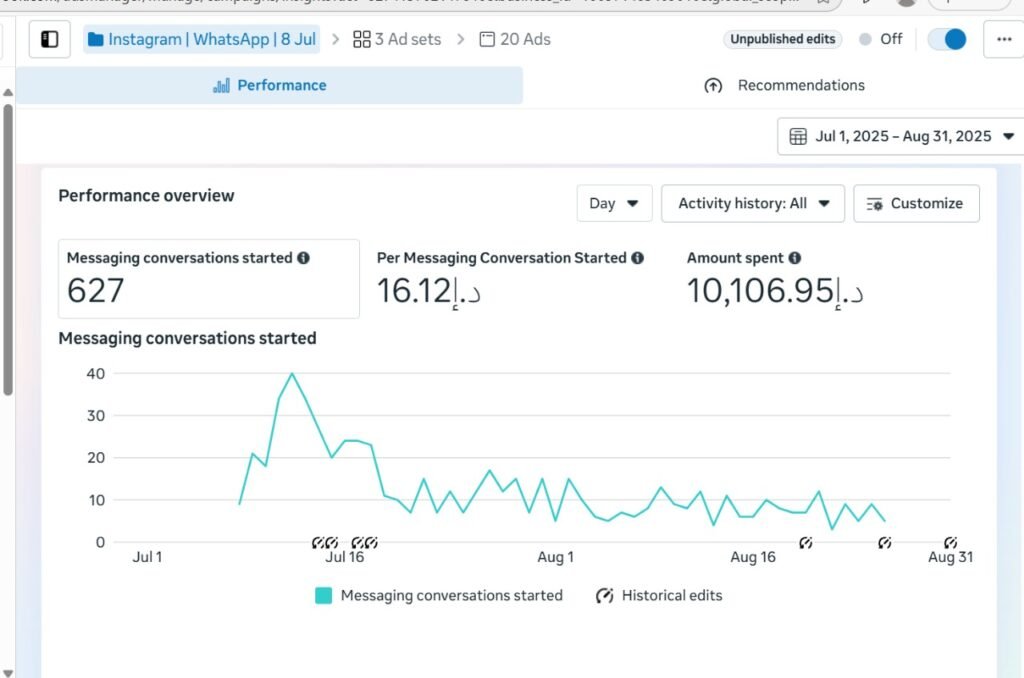Image resolution: width=1024 pixels, height=678 pixels.
Task: Click the historical edit marker near Aug 31
Action: click(950, 542)
